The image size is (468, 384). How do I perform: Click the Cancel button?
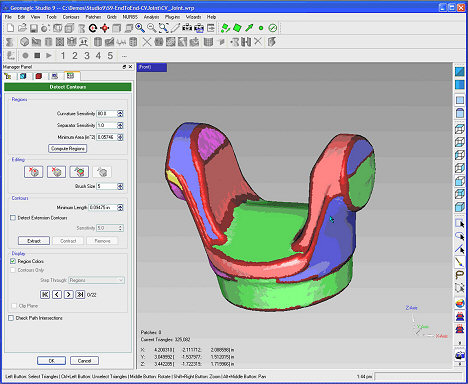coord(84,361)
